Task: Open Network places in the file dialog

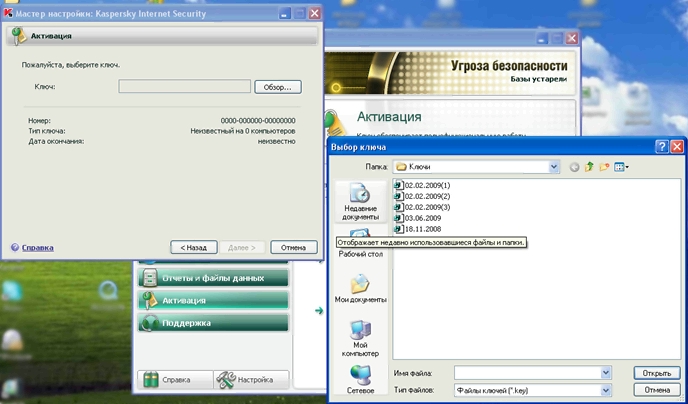Action: pos(360,379)
